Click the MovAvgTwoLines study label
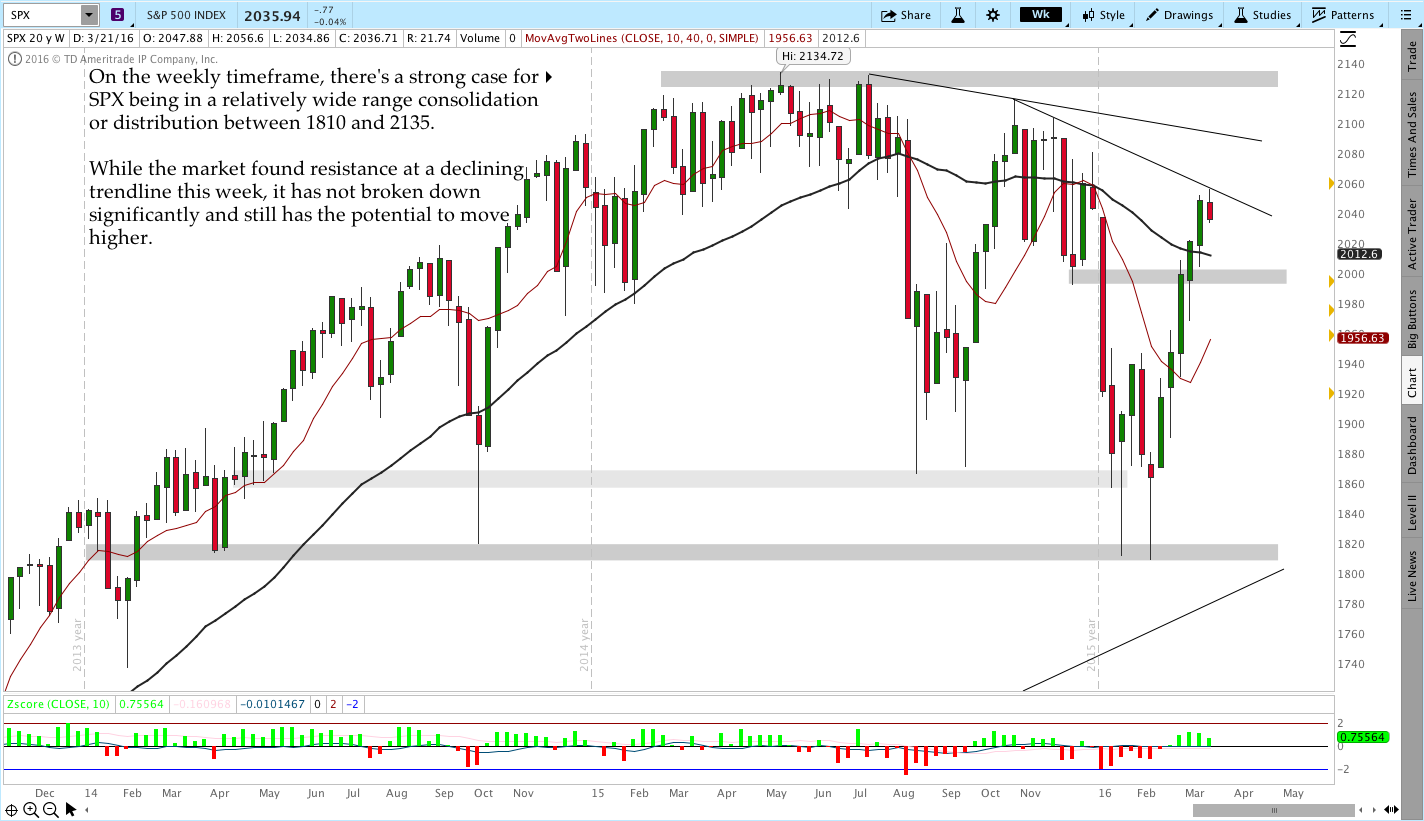Screen dimensions: 1424x821 (642, 38)
